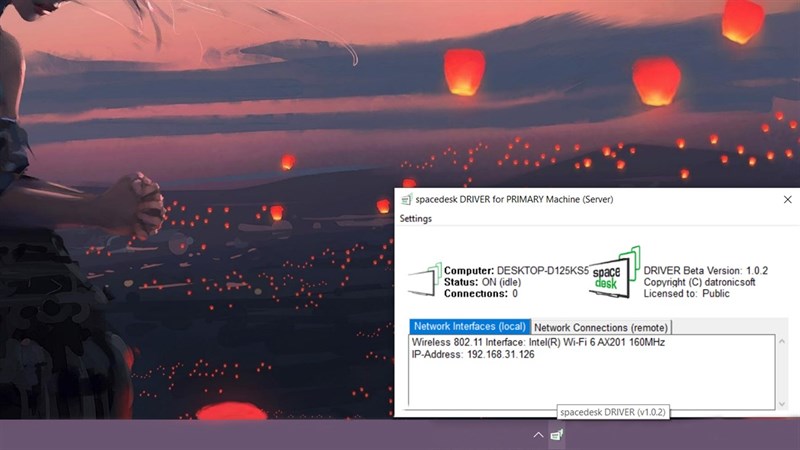Close the spacedesk DRIVER window
This screenshot has width=800, height=450.
pyautogui.click(x=787, y=199)
